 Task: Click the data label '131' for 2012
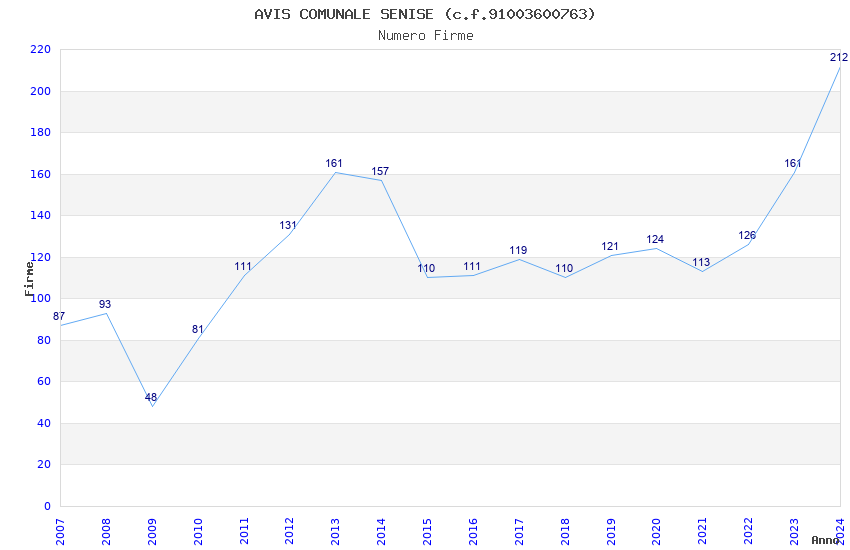[288, 225]
